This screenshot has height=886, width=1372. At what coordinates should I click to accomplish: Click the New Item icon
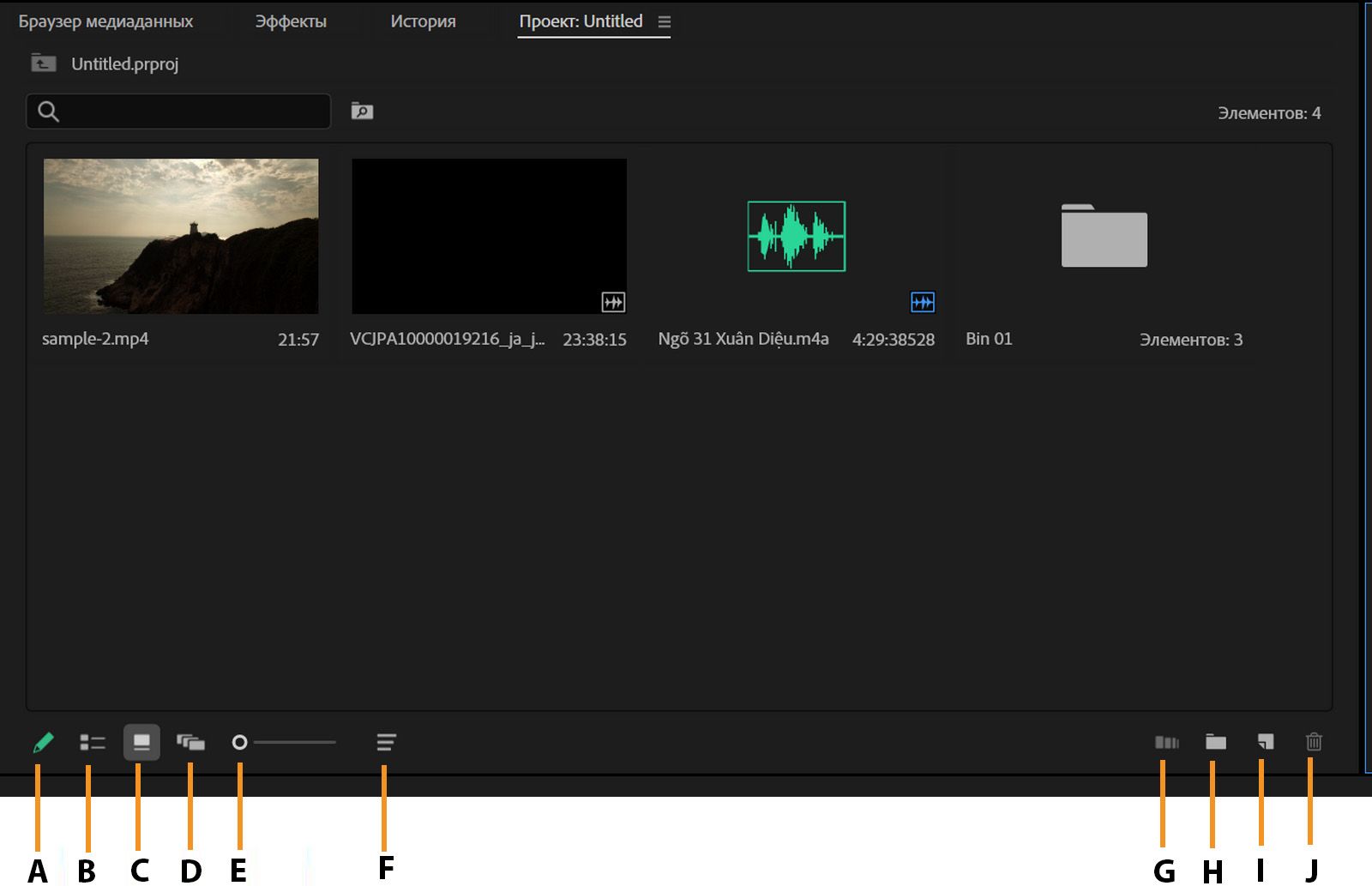coord(1265,742)
